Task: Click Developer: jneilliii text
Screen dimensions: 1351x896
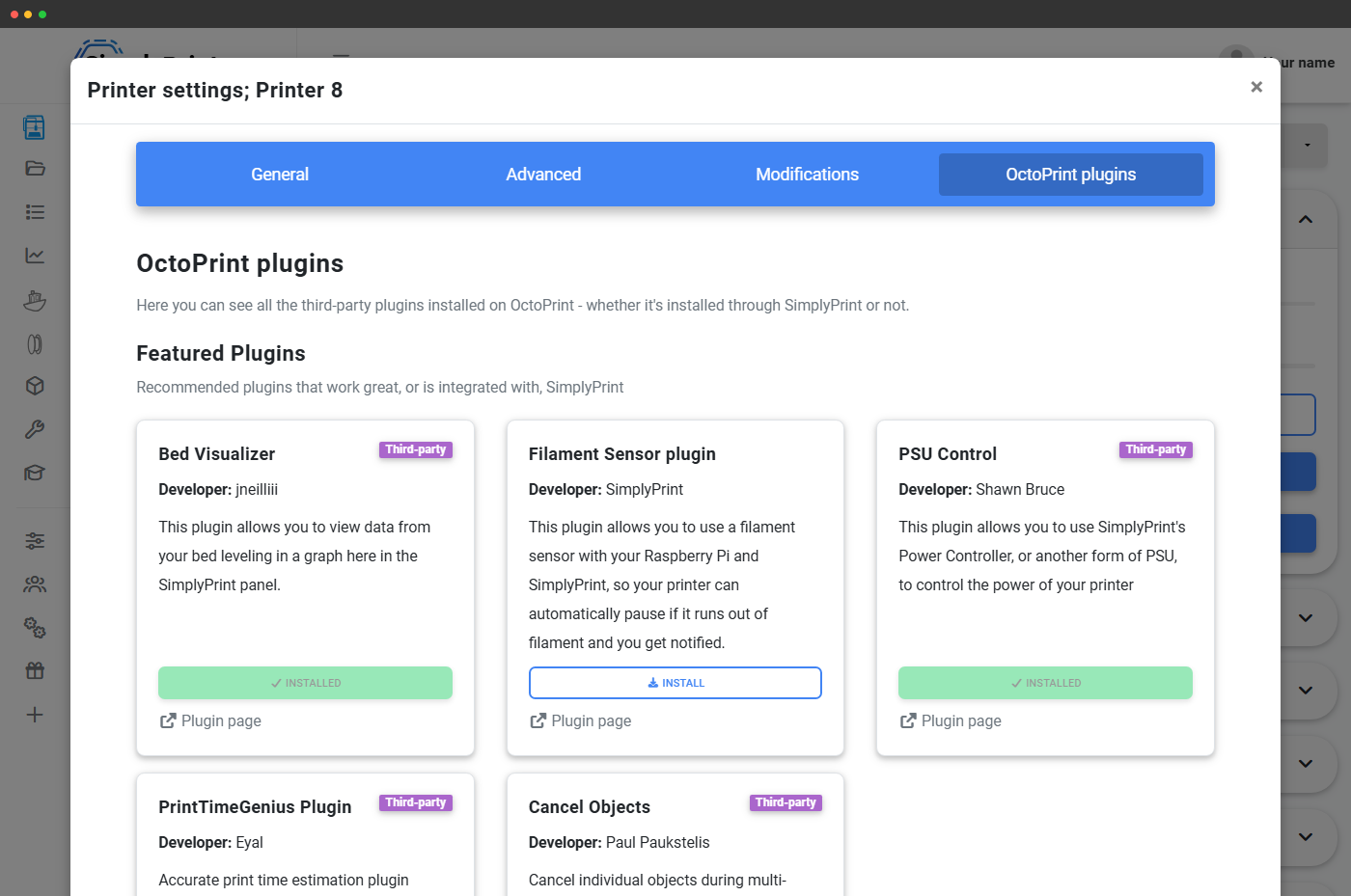Action: 218,490
